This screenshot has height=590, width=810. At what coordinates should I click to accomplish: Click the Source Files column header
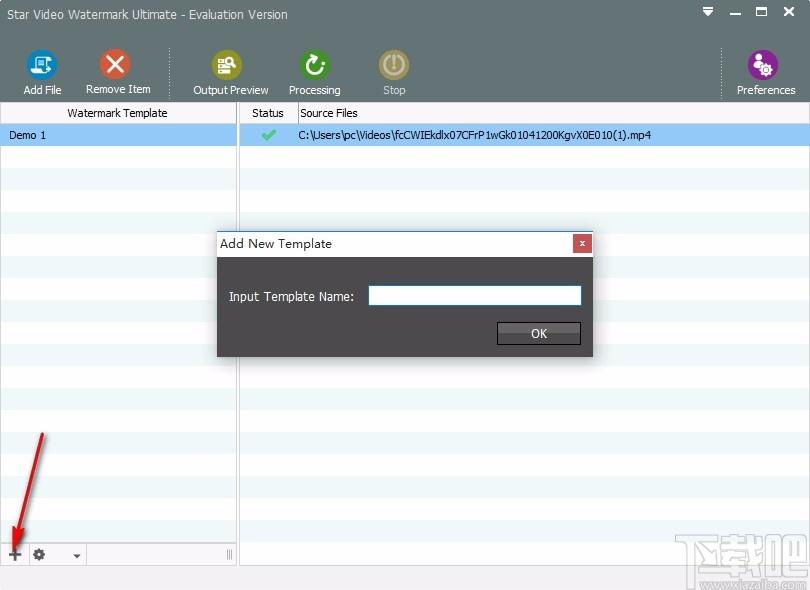[x=329, y=113]
